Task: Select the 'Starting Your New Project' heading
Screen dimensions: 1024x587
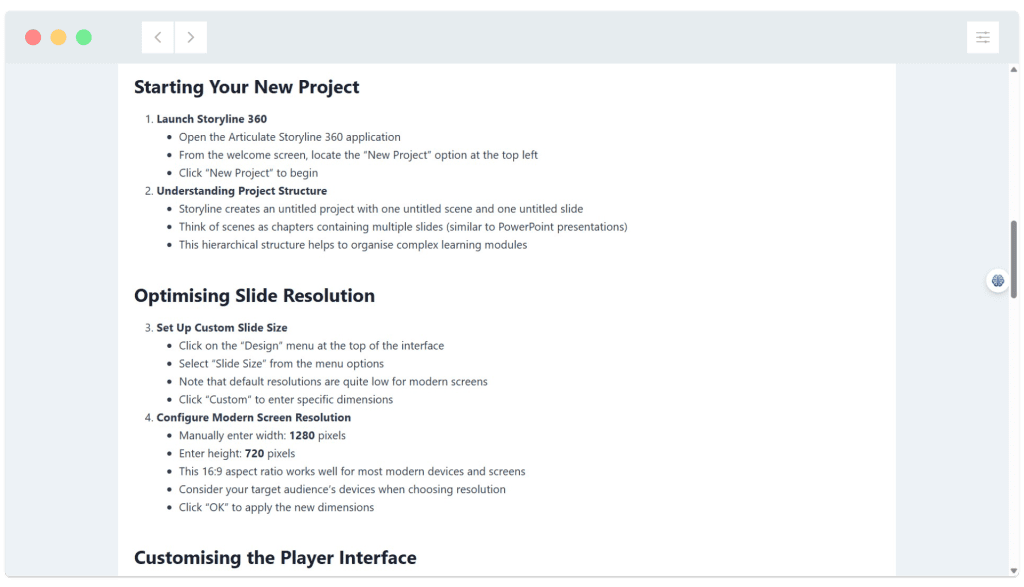Action: (246, 87)
